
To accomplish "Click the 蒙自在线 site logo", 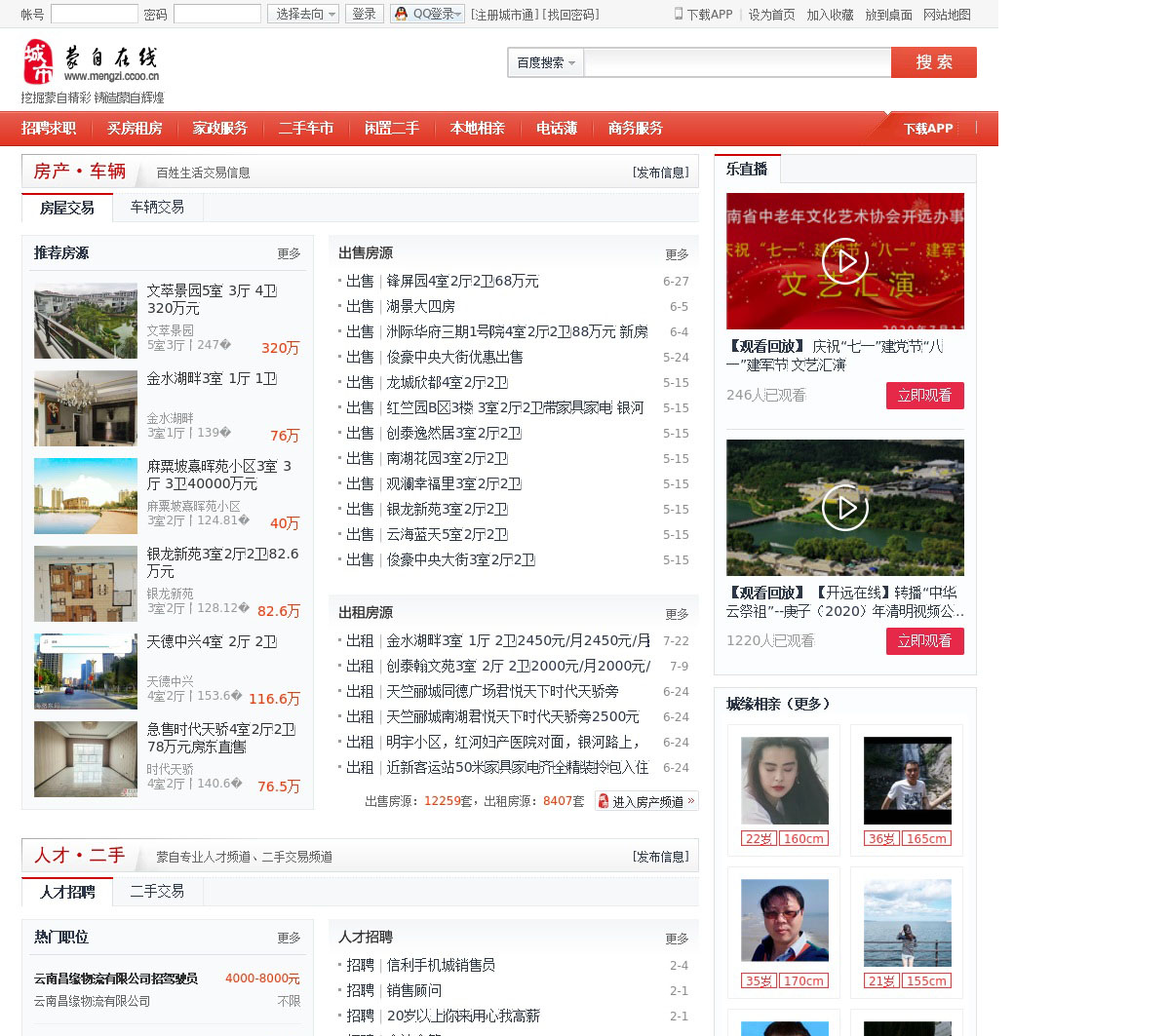I will [x=91, y=62].
